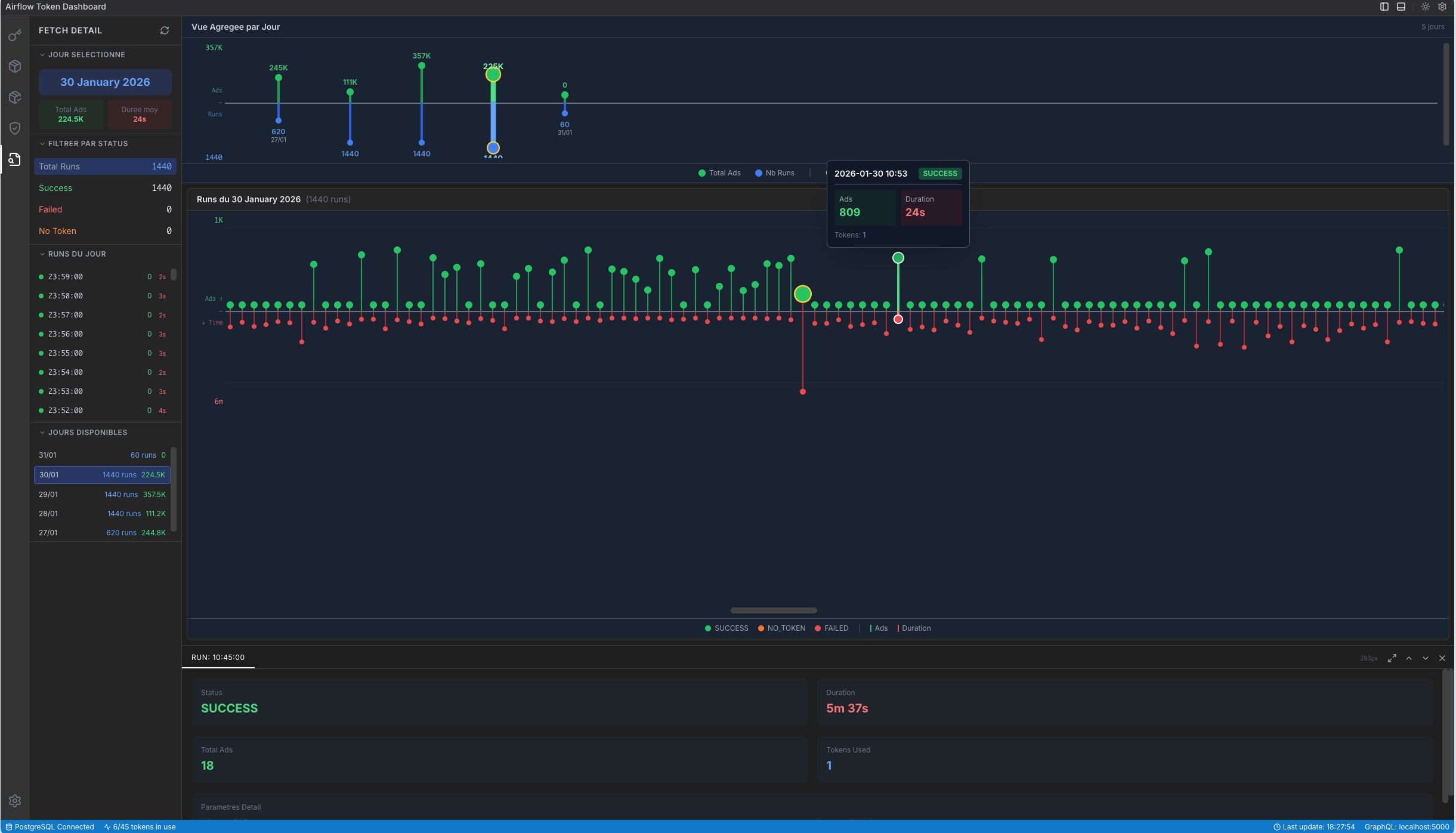Toggle the bottom panel layout

[1401, 7]
